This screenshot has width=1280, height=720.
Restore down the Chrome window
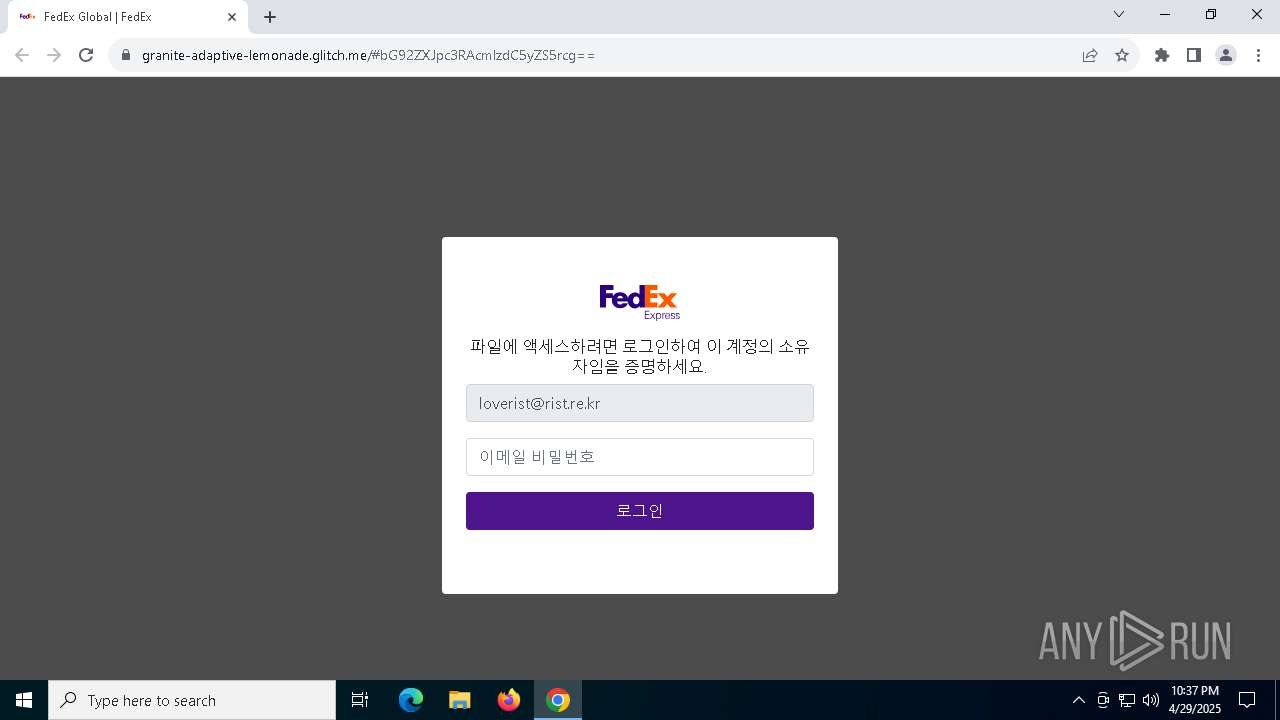(1211, 14)
